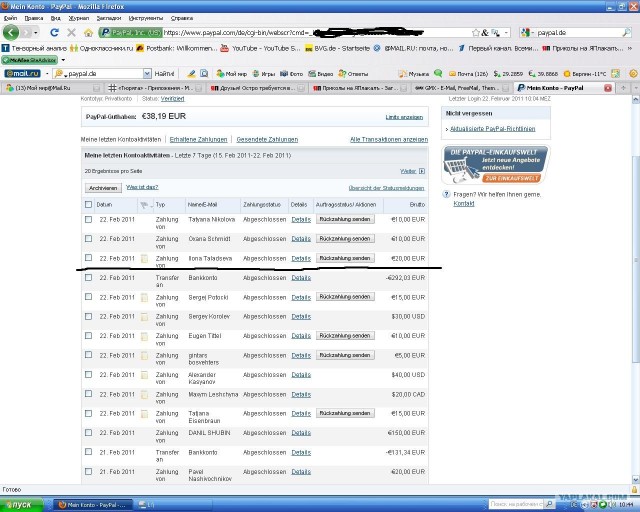Stop loading with the X icon
Image resolution: width=640 pixels, height=512 pixels.
(x=71, y=32)
